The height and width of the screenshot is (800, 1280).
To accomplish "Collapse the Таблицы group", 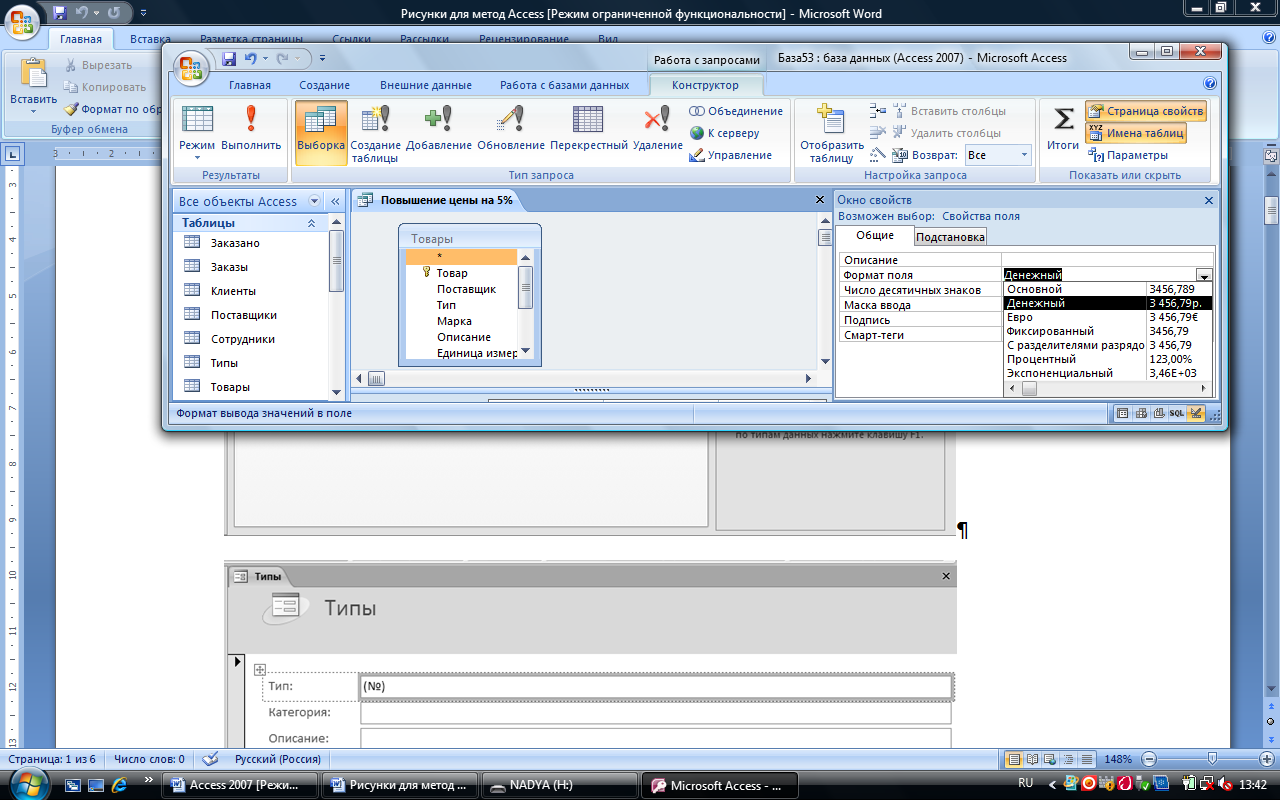I will (x=311, y=223).
